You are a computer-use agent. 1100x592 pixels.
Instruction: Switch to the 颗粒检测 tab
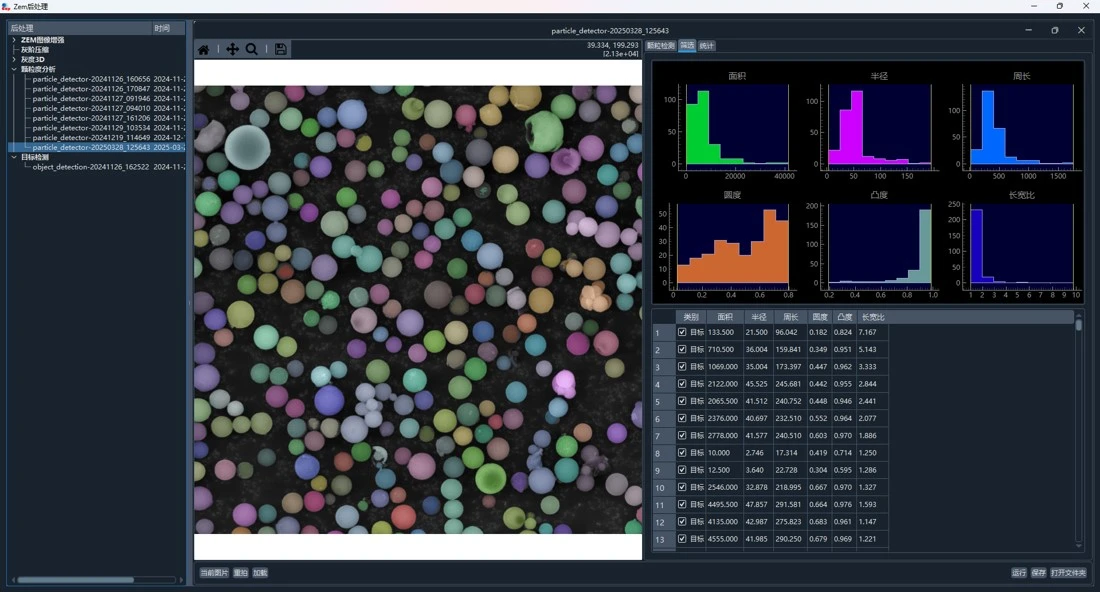tap(661, 46)
